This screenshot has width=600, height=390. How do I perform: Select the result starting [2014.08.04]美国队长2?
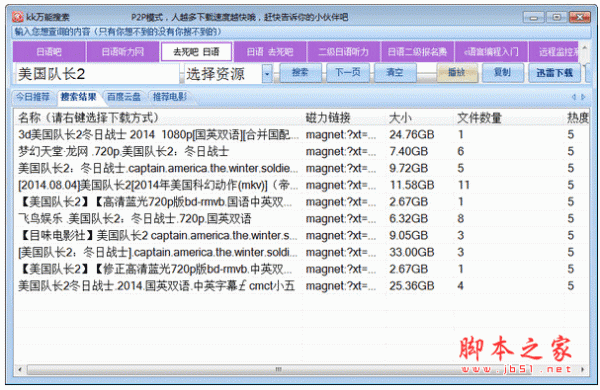click(158, 185)
